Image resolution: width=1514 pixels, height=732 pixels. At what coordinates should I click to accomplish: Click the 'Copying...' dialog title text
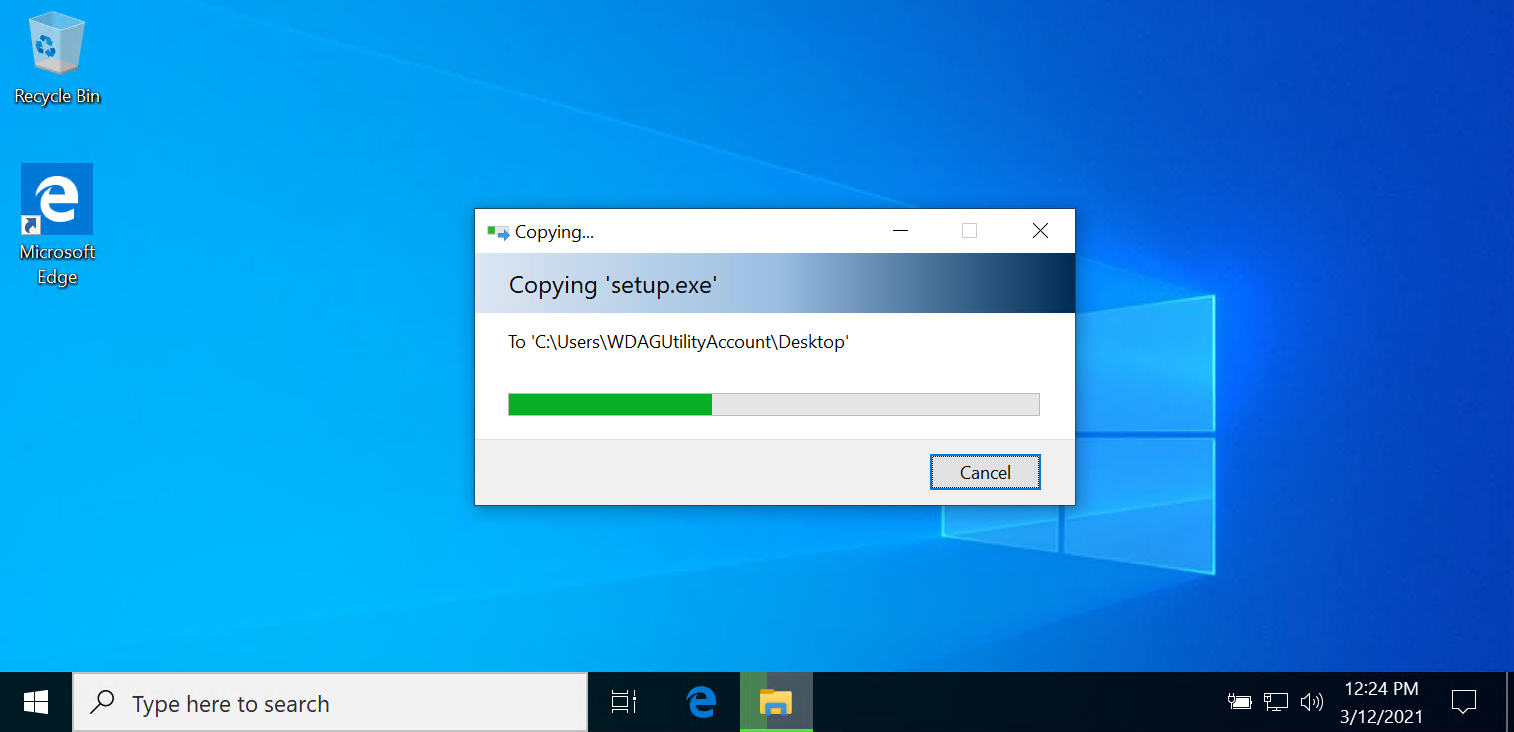coord(554,232)
